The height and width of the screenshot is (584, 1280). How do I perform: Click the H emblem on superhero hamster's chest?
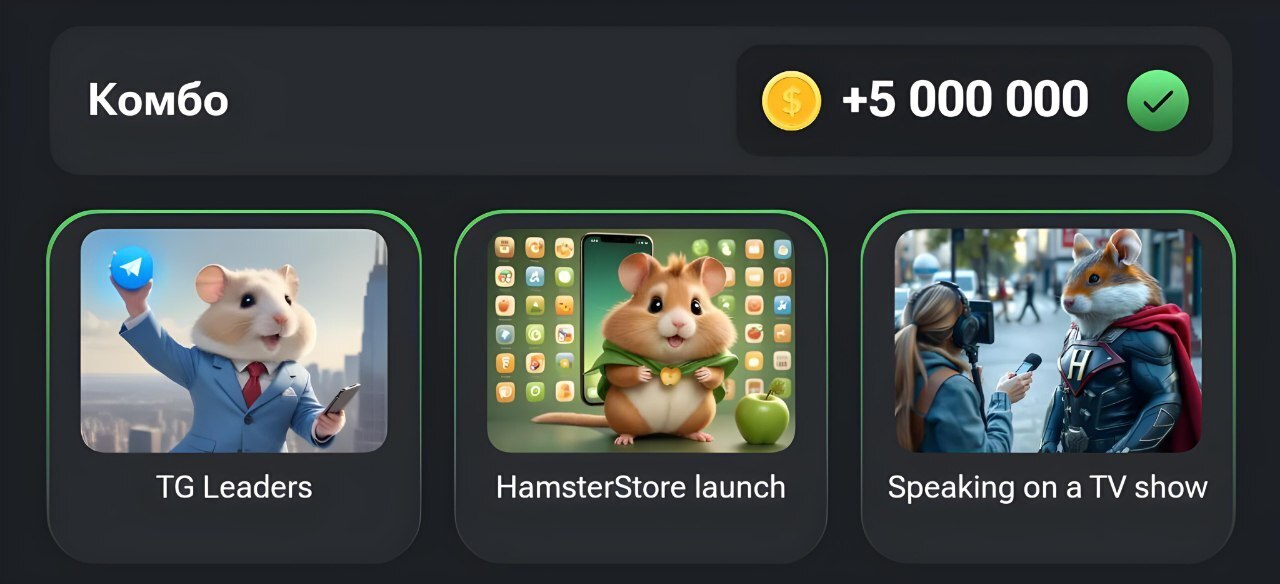[1079, 367]
